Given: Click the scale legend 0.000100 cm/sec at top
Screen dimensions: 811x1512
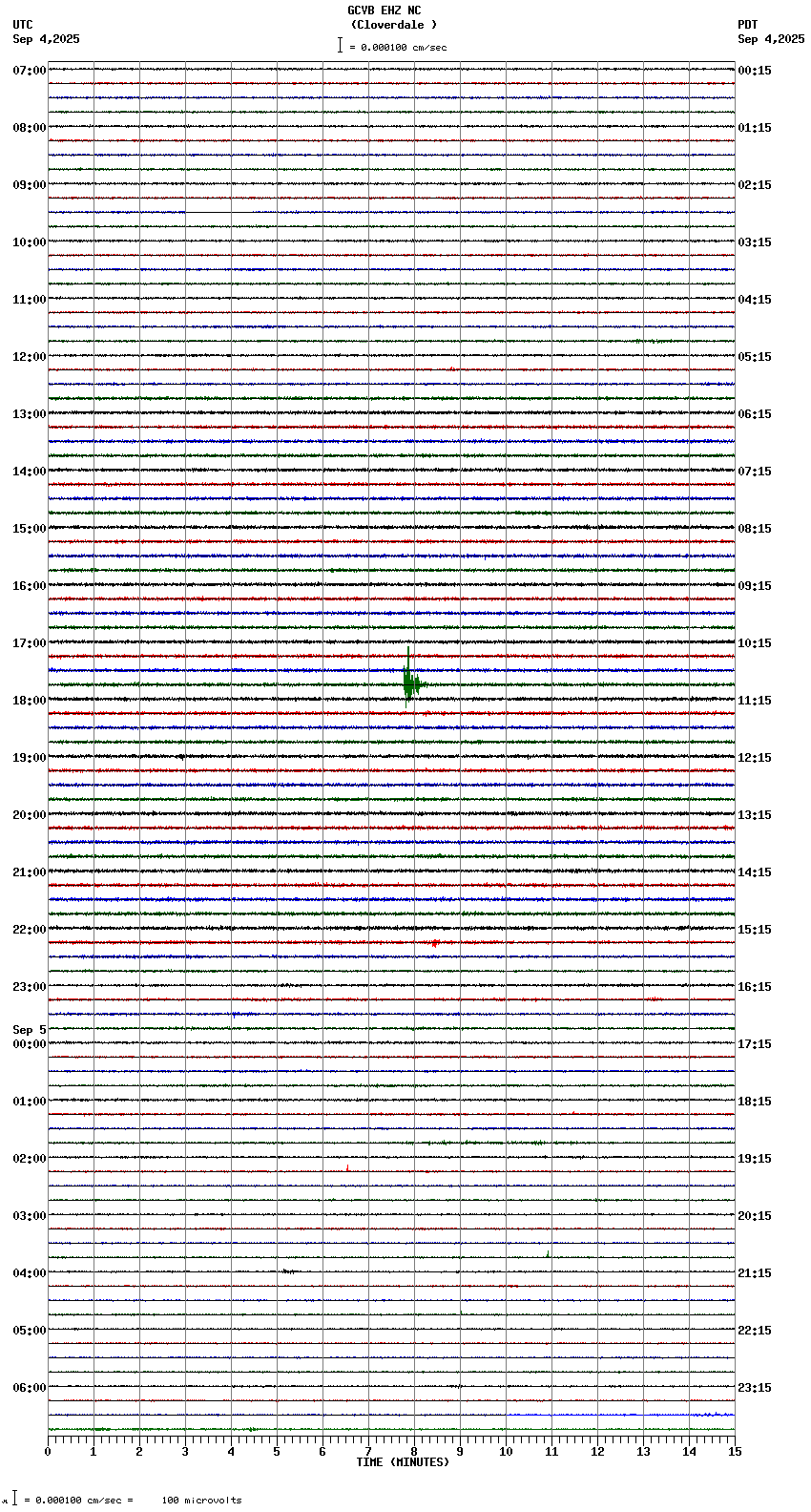Looking at the screenshot, I should click(x=391, y=47).
